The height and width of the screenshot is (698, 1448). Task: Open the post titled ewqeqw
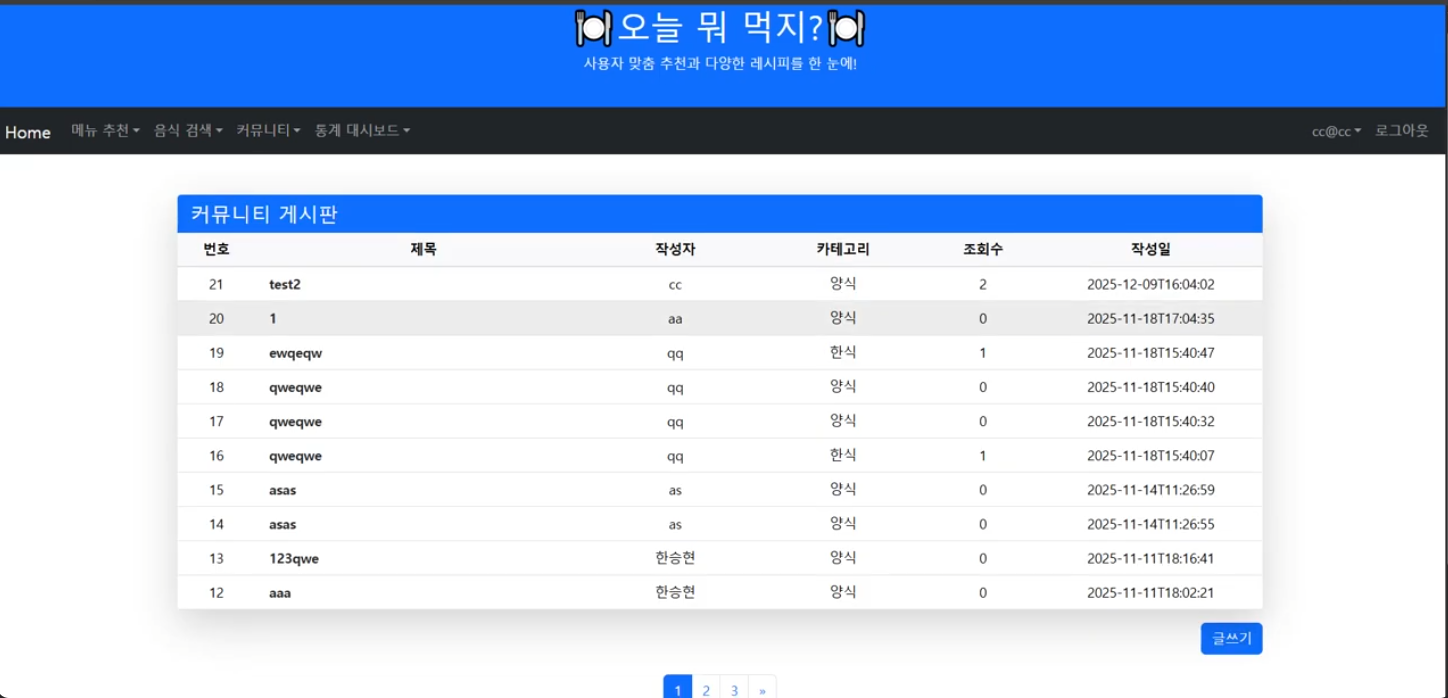pos(296,353)
